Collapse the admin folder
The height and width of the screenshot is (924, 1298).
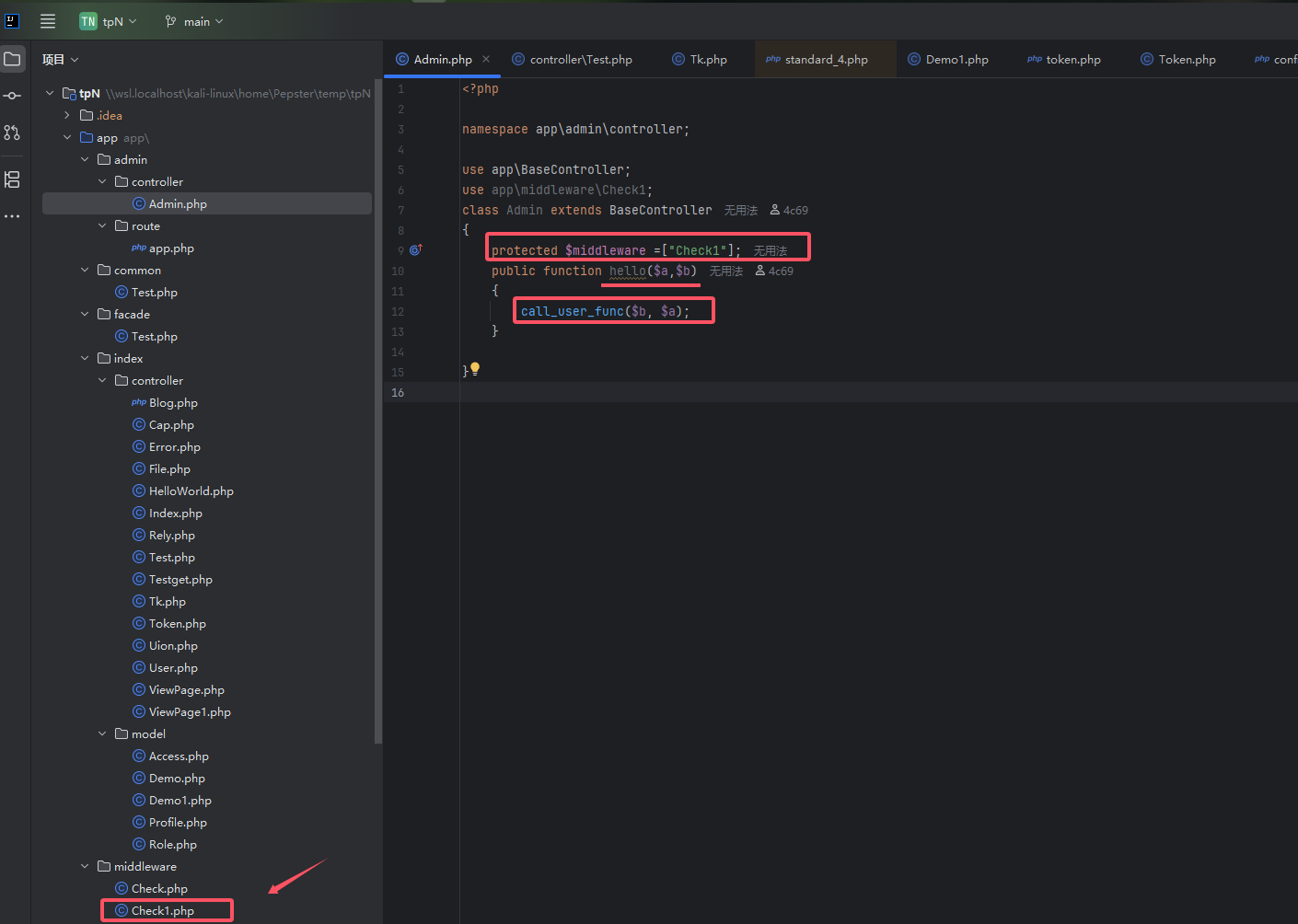pos(85,159)
